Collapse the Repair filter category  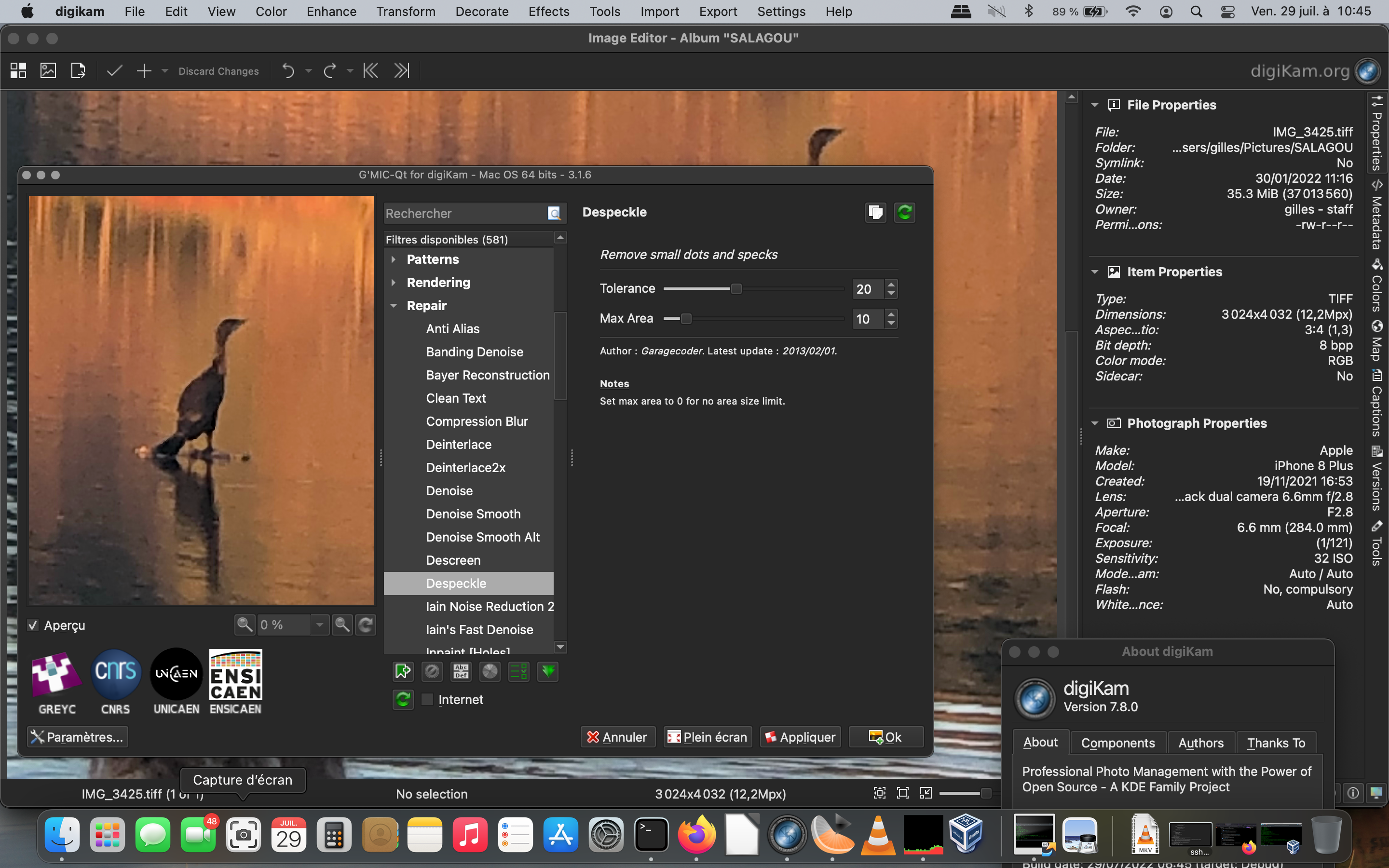tap(394, 305)
